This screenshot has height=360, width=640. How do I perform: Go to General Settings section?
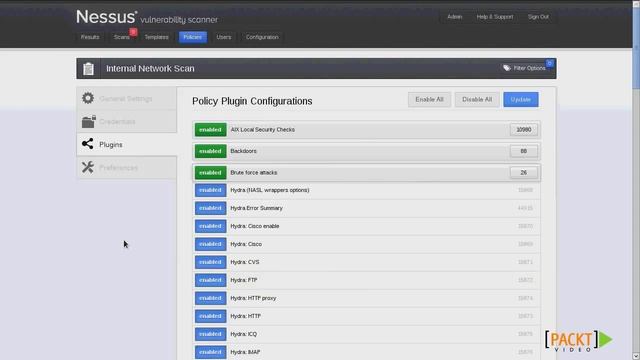pyautogui.click(x=127, y=98)
